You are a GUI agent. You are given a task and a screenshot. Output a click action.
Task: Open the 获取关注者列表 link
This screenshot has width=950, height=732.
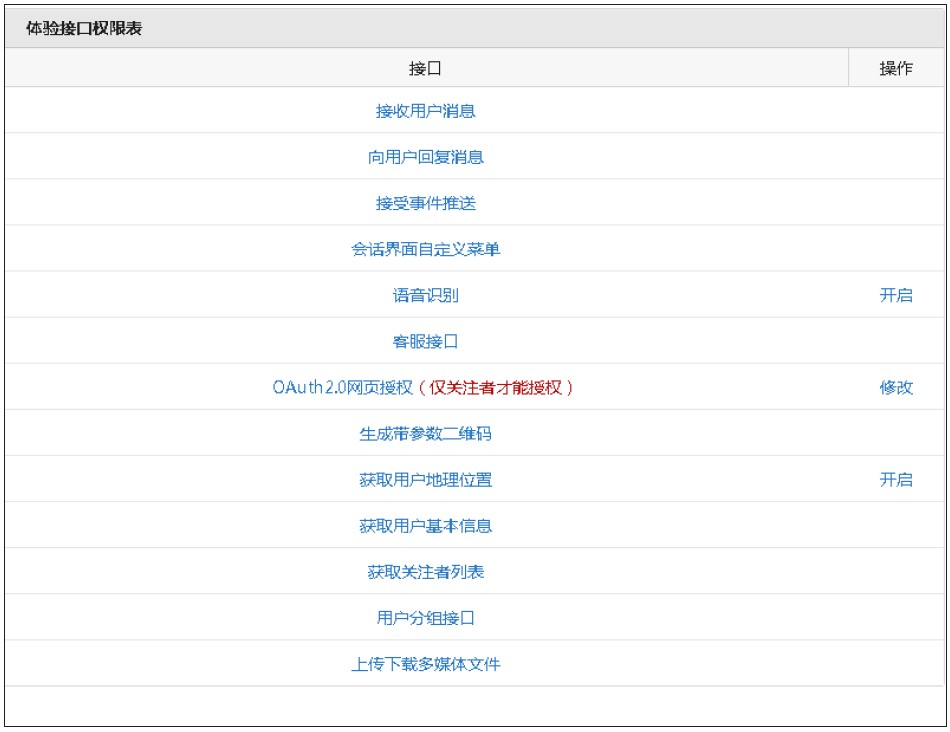point(425,571)
